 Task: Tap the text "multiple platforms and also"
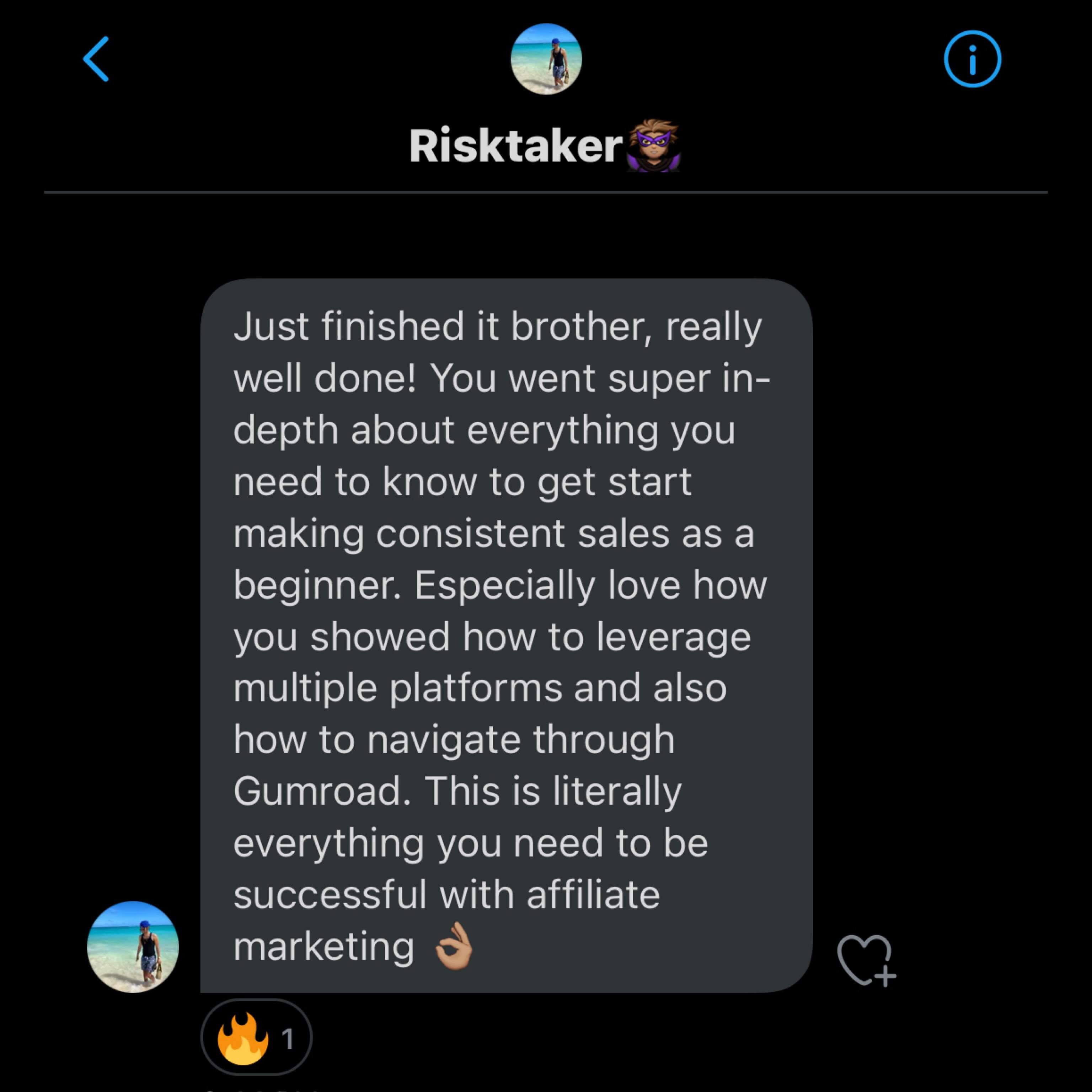point(480,687)
